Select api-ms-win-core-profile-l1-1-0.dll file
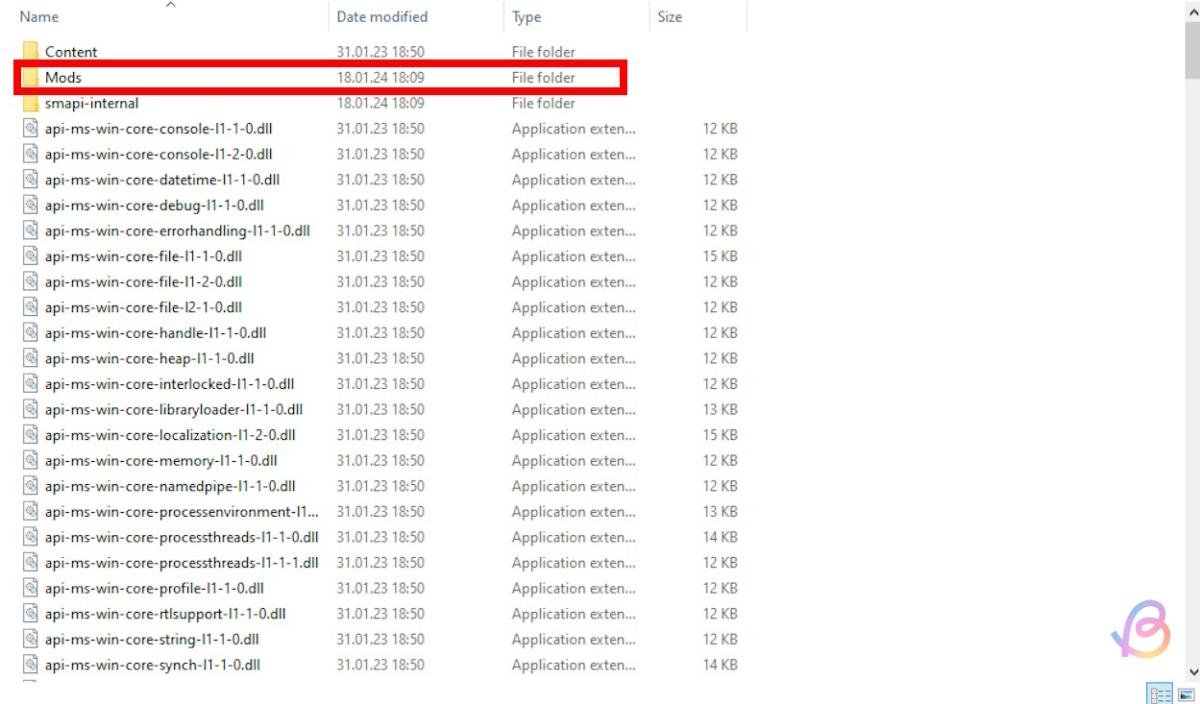This screenshot has height=704, width=1200. (154, 588)
